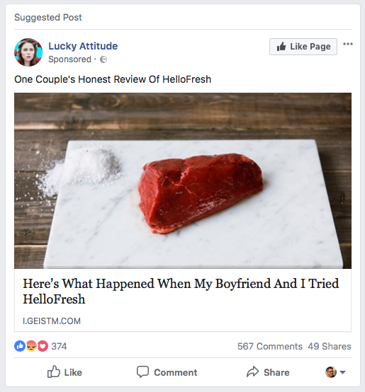View the 567 Comments link
The image size is (365, 392).
point(270,346)
